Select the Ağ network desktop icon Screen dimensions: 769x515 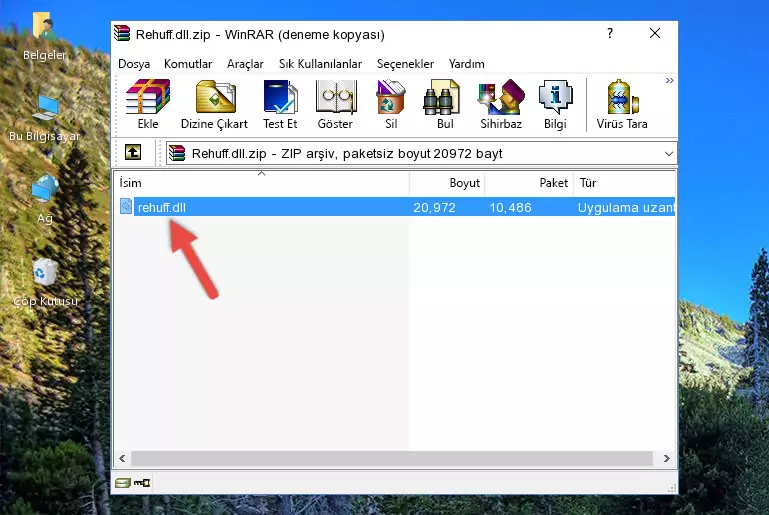click(x=45, y=200)
